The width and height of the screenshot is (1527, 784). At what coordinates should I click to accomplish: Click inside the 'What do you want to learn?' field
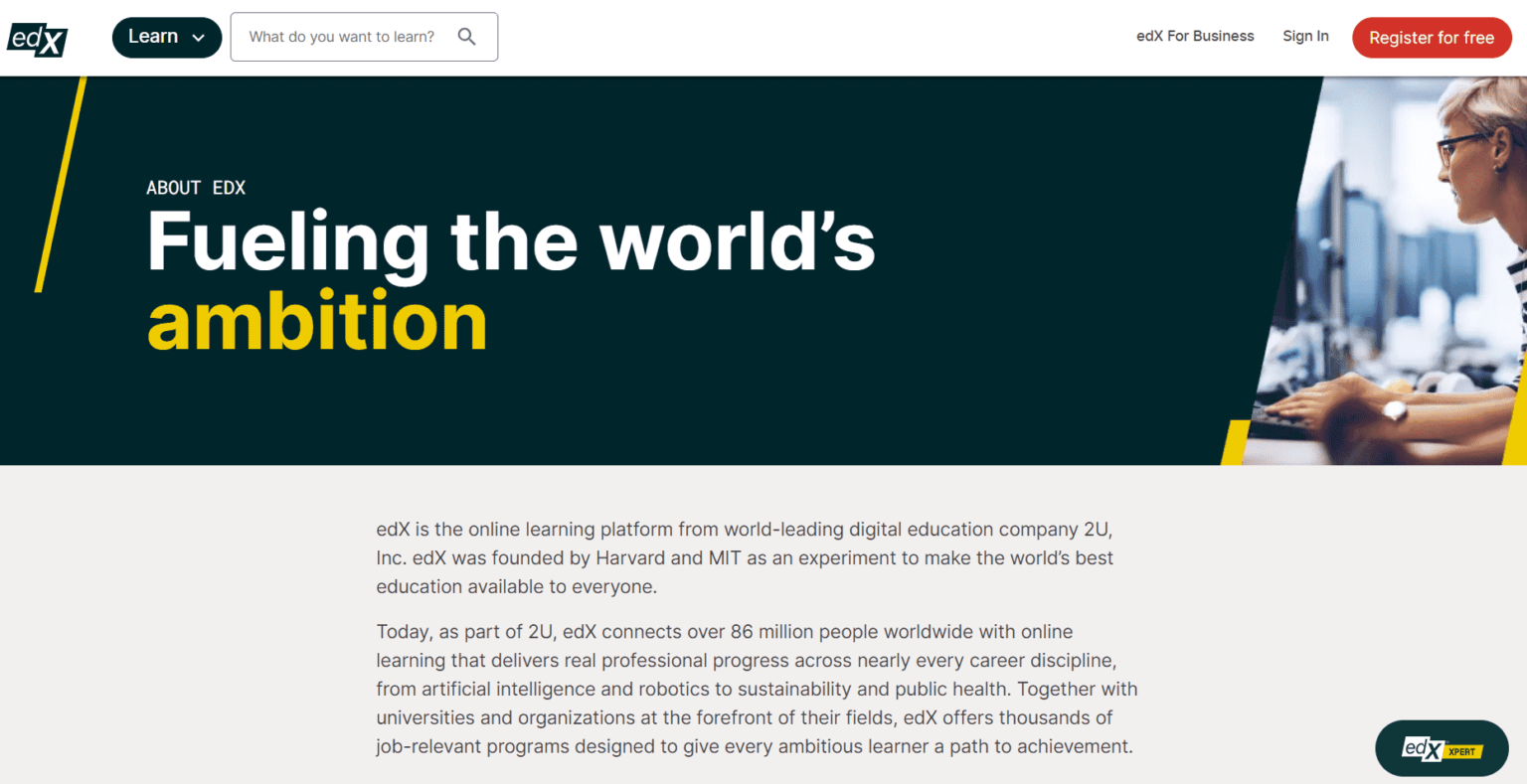(x=343, y=36)
